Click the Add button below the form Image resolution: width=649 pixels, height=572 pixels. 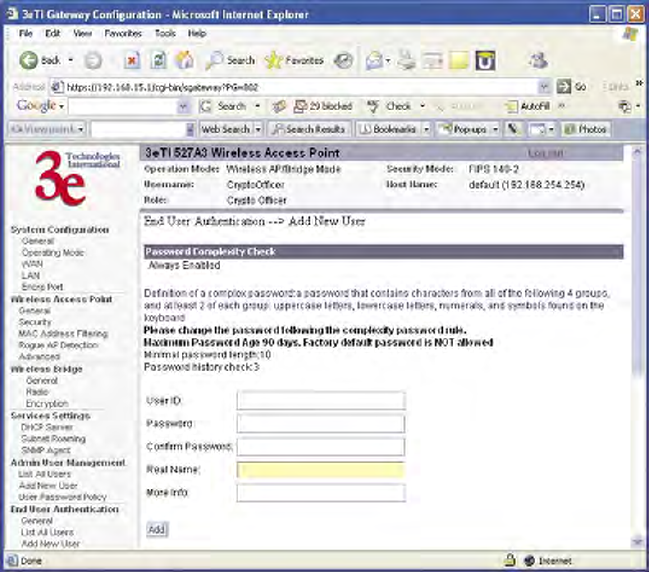tap(157, 529)
